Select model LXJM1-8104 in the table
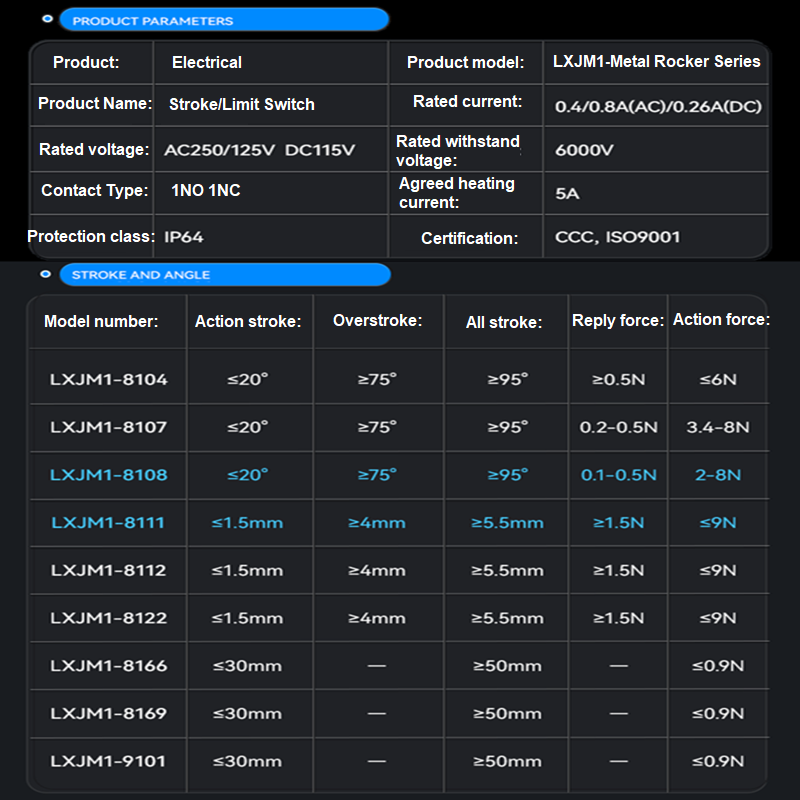The height and width of the screenshot is (800, 800). pos(109,379)
